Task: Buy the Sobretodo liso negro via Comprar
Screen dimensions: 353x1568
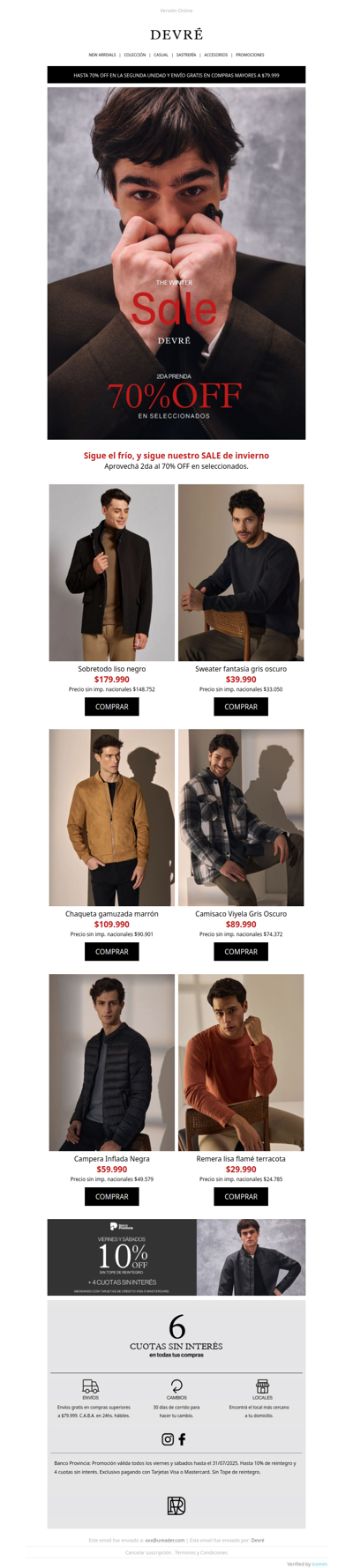Action: pyautogui.click(x=112, y=707)
